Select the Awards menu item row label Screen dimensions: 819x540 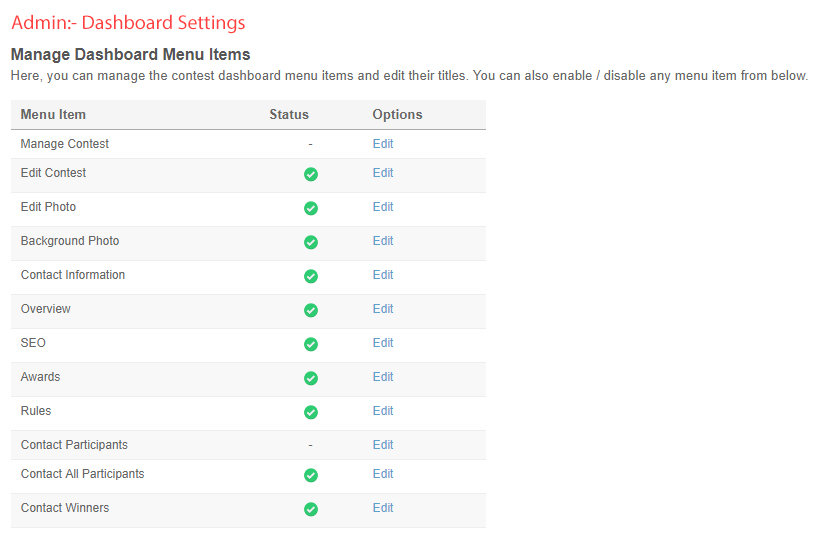(x=40, y=377)
